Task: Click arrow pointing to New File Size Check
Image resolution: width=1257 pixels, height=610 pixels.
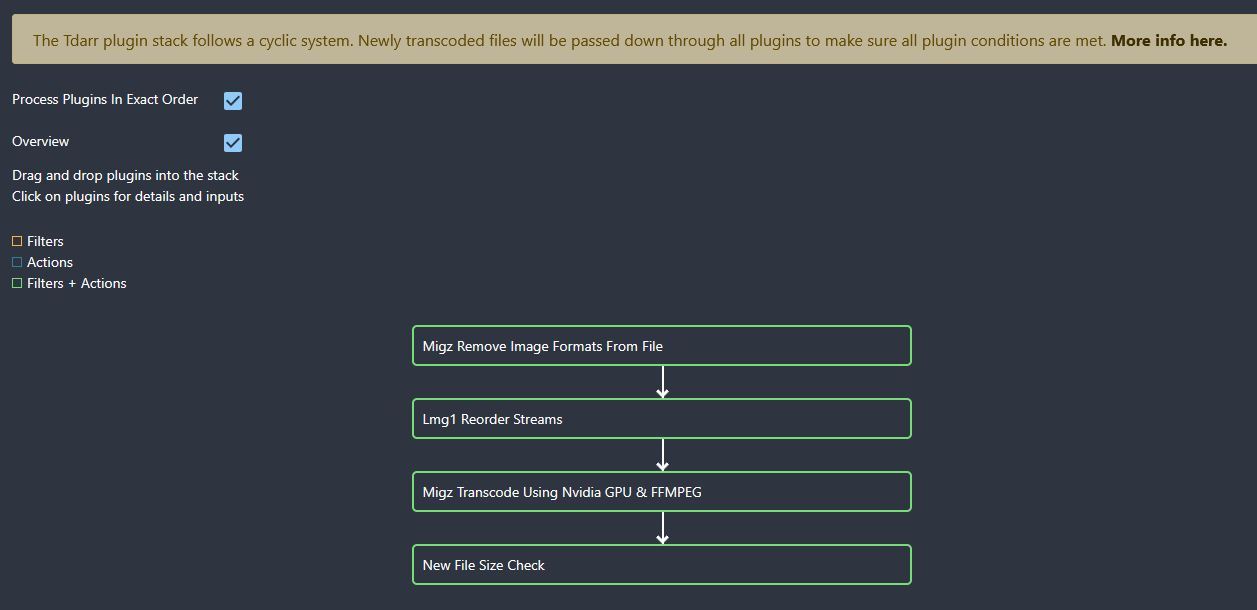Action: click(x=662, y=528)
